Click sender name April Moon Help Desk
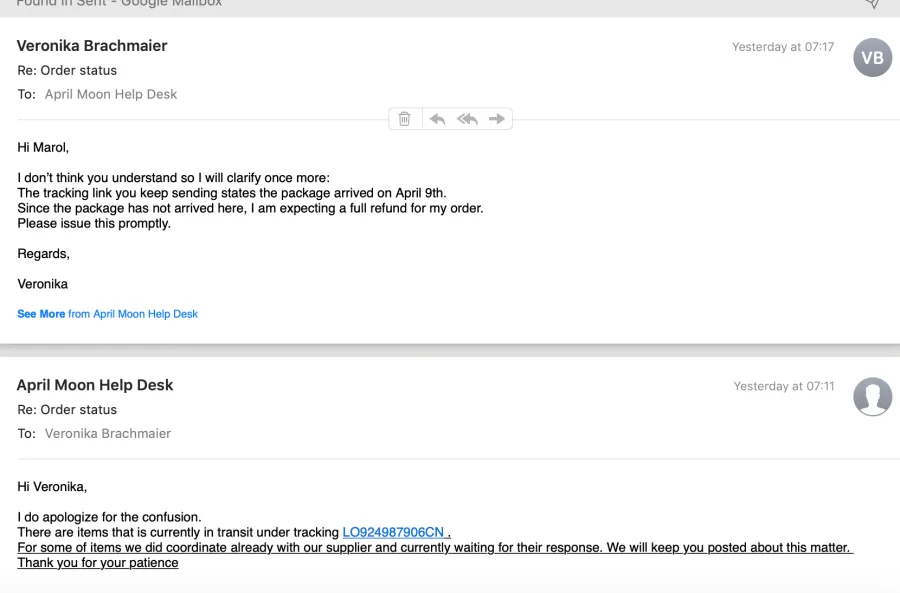 click(95, 385)
